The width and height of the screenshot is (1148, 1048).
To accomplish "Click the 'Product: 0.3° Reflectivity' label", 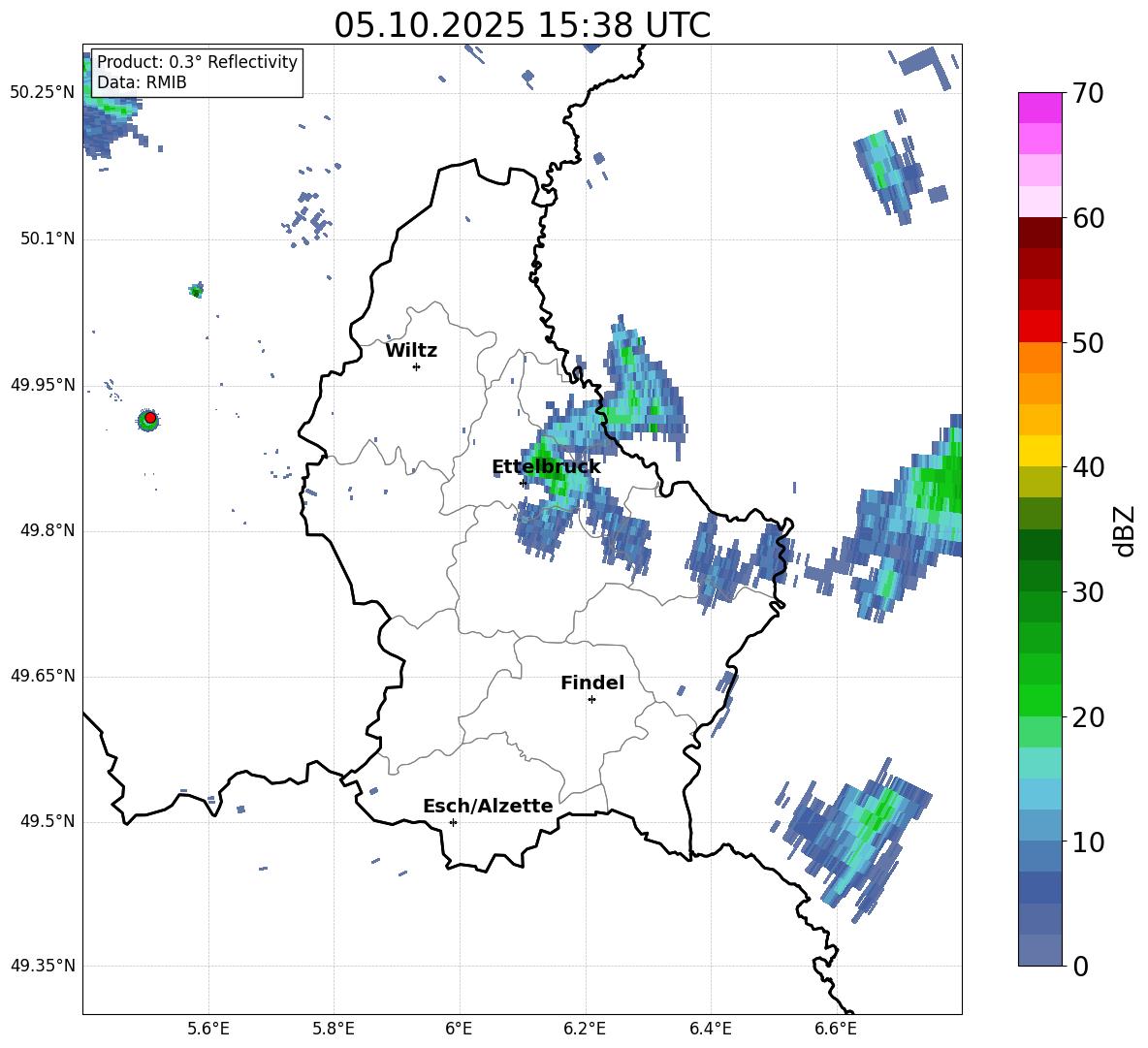I will tap(197, 61).
